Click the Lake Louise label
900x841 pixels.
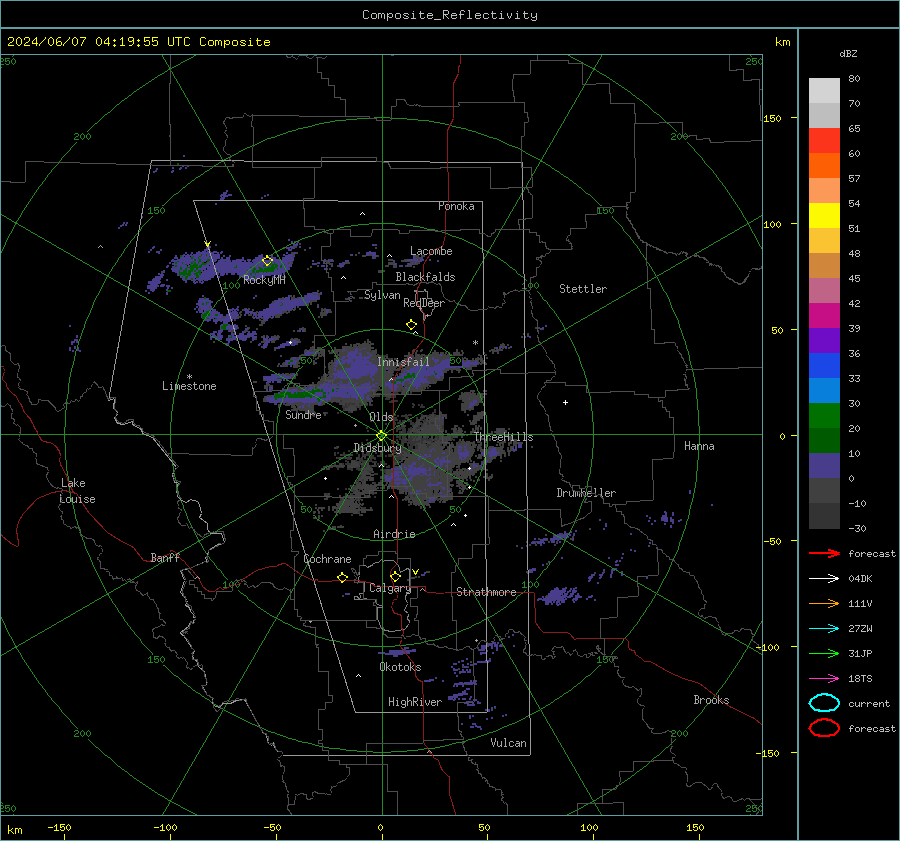[77, 491]
